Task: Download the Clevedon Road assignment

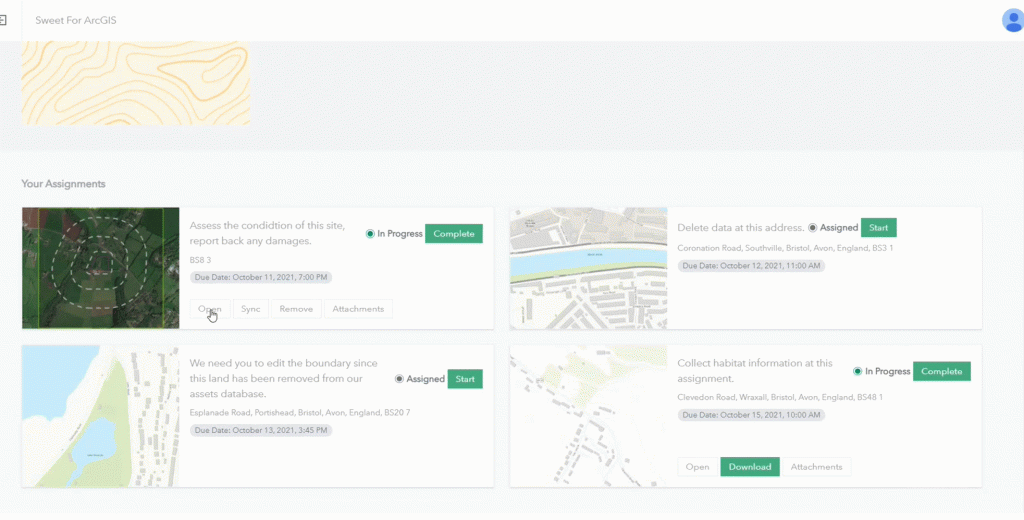Action: point(750,467)
